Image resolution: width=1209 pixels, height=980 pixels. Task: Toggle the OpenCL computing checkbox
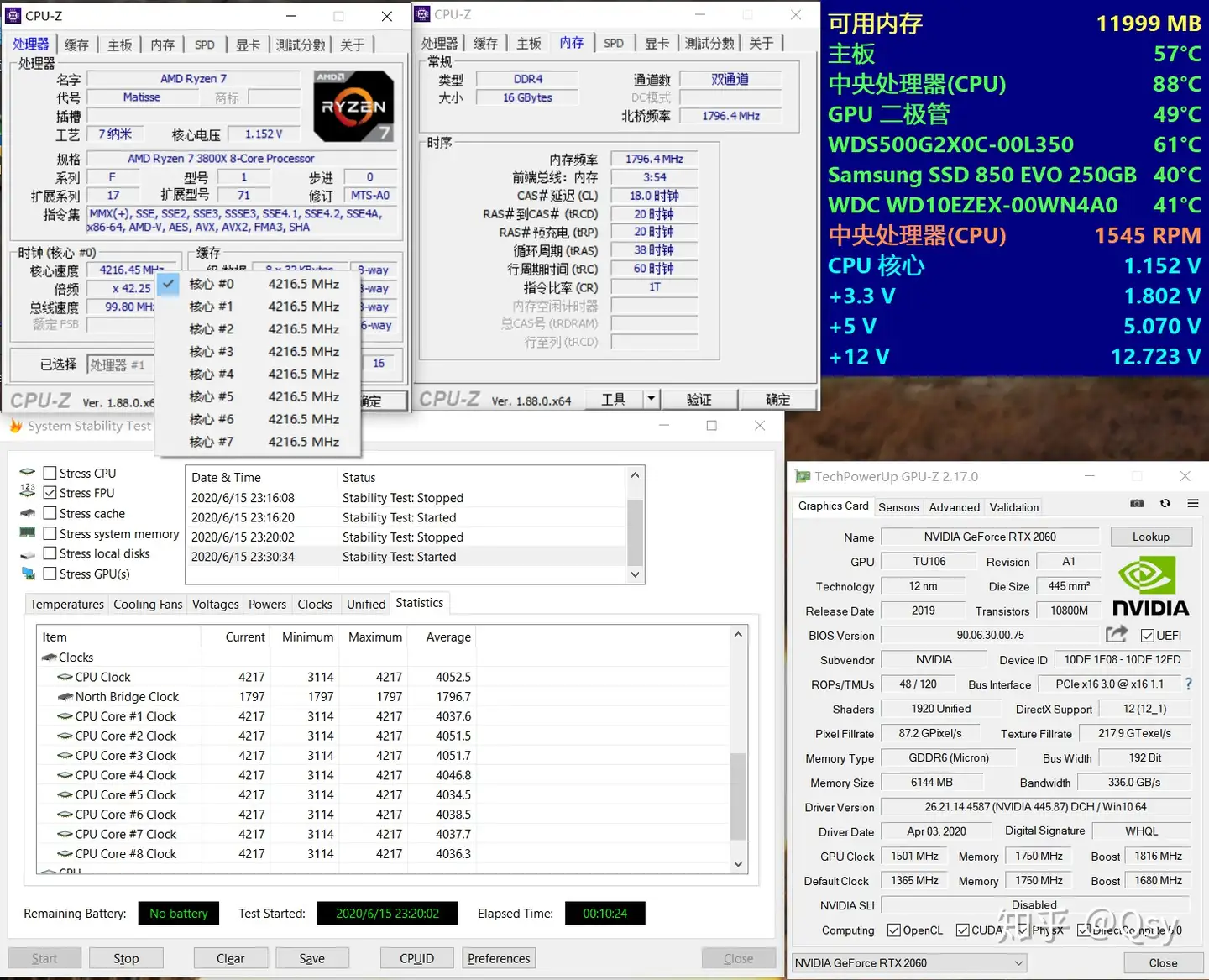pyautogui.click(x=894, y=930)
